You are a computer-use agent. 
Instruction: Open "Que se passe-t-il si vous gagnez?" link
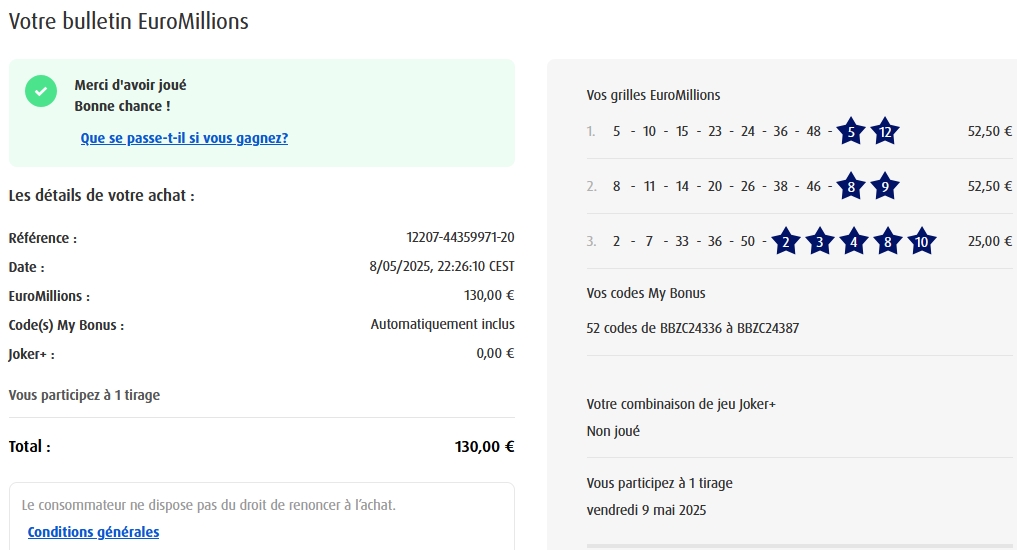point(184,138)
